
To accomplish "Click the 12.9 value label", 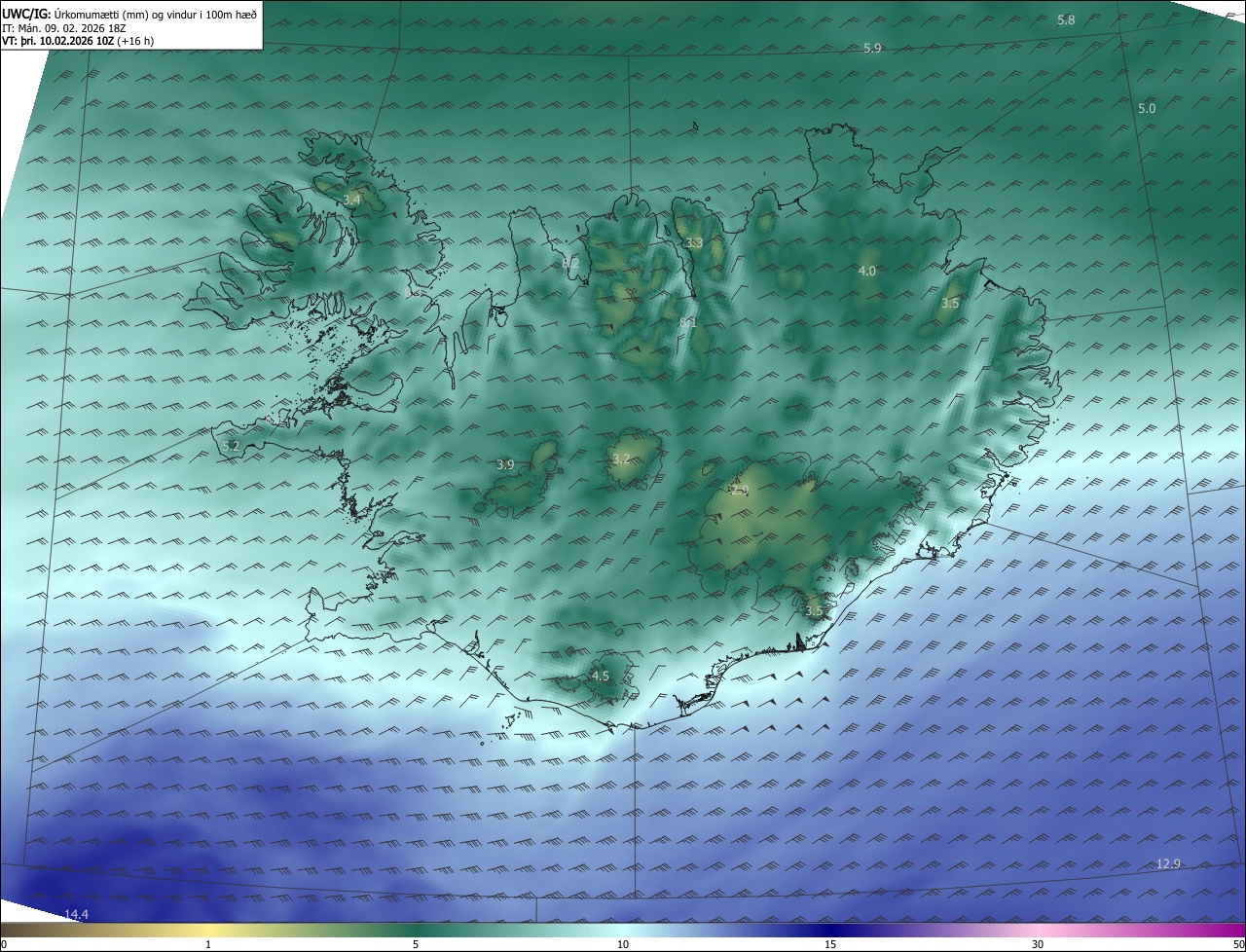I will pos(1168,864).
